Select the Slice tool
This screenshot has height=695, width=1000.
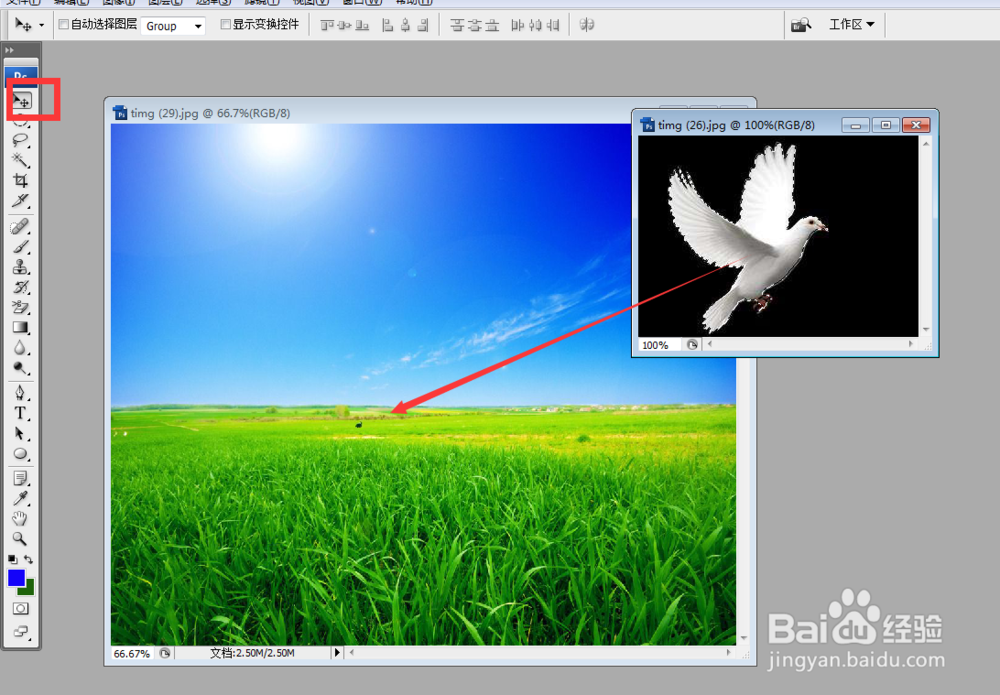point(20,201)
